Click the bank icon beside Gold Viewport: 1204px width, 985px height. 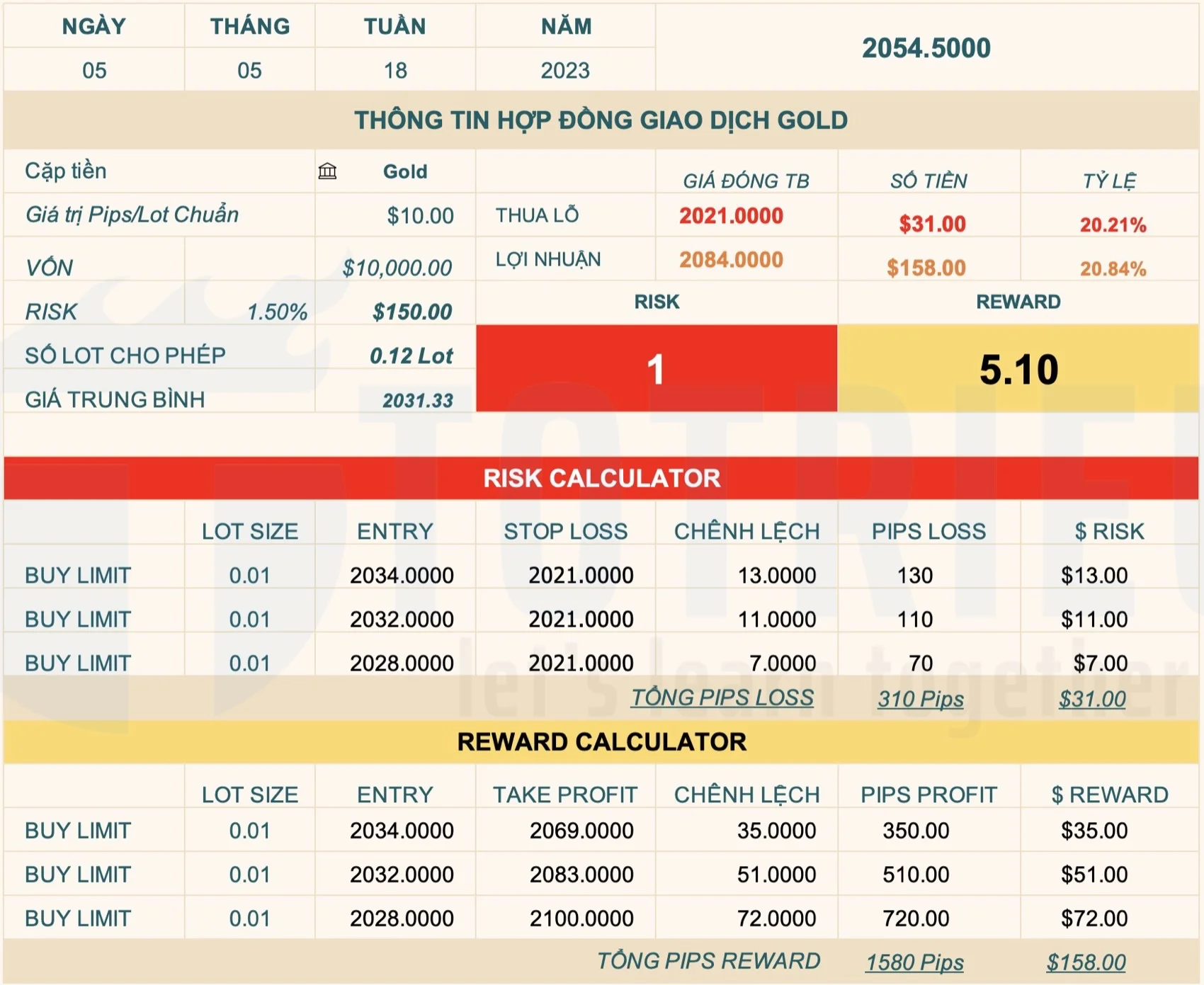[327, 171]
